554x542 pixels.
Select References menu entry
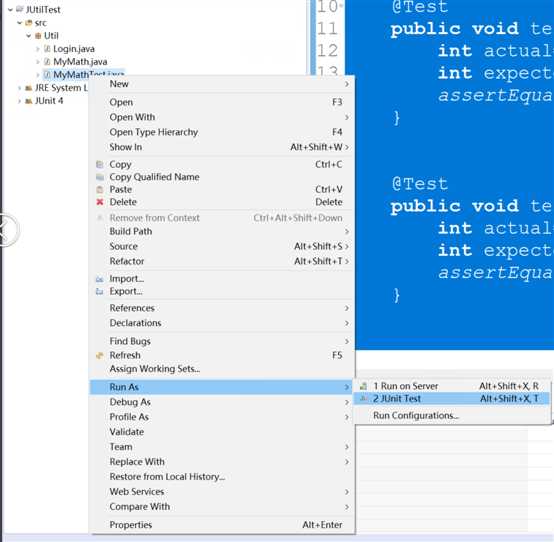point(222,308)
